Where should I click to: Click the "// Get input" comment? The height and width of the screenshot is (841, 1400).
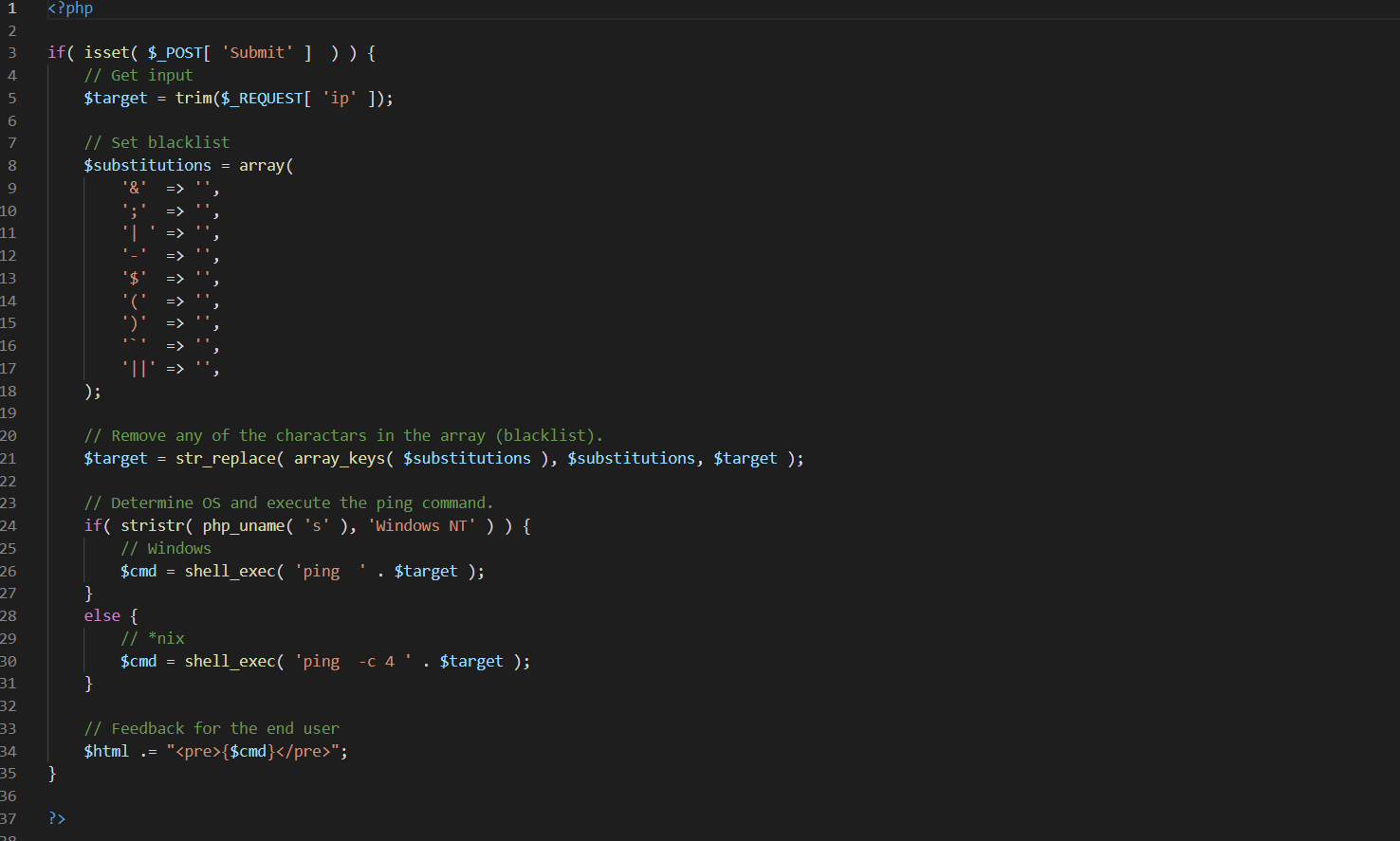click(138, 76)
